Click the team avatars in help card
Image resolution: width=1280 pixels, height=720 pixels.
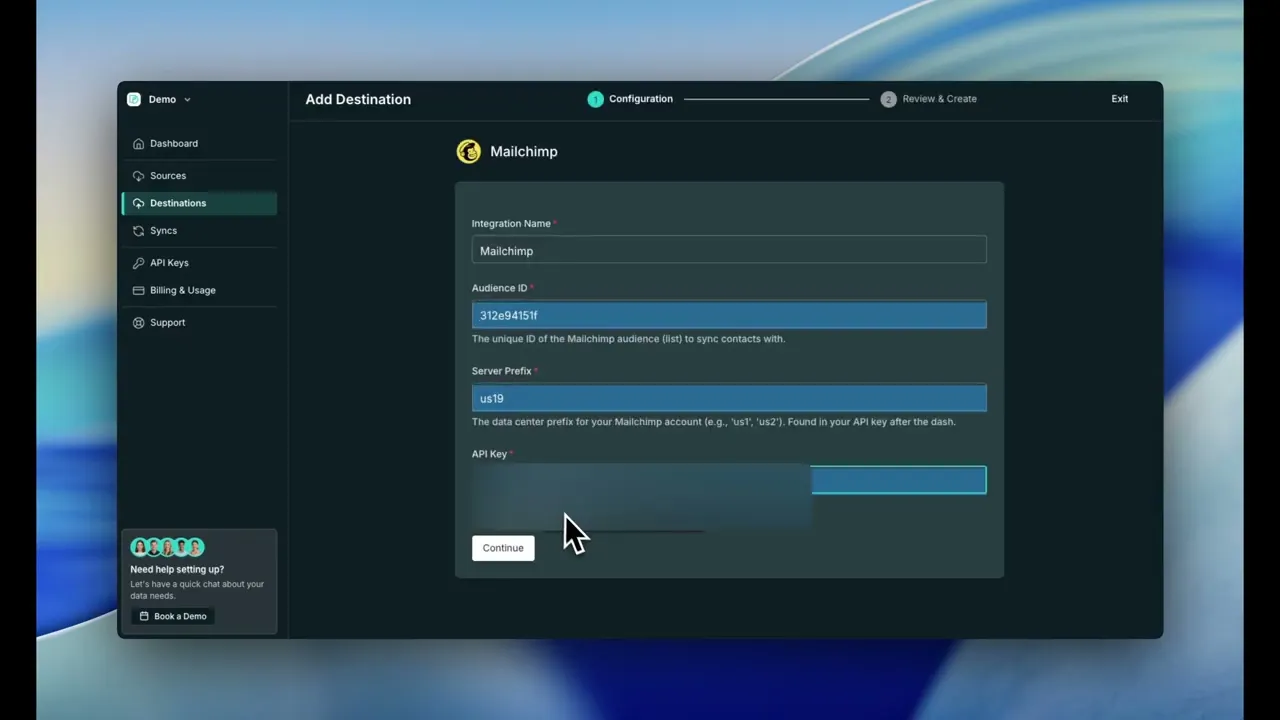[x=167, y=547]
